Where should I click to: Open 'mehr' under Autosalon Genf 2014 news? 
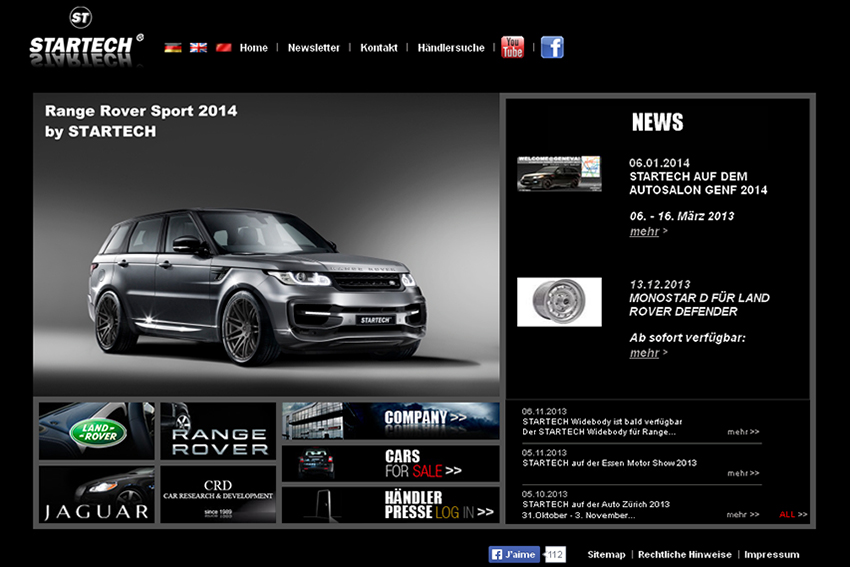(x=645, y=231)
